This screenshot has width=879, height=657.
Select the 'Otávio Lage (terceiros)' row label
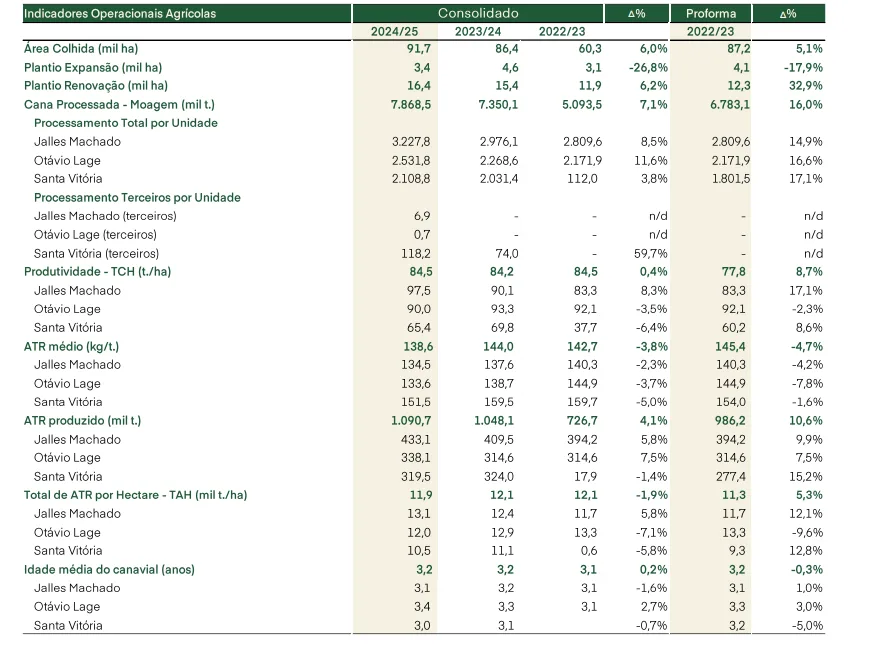[x=95, y=235]
